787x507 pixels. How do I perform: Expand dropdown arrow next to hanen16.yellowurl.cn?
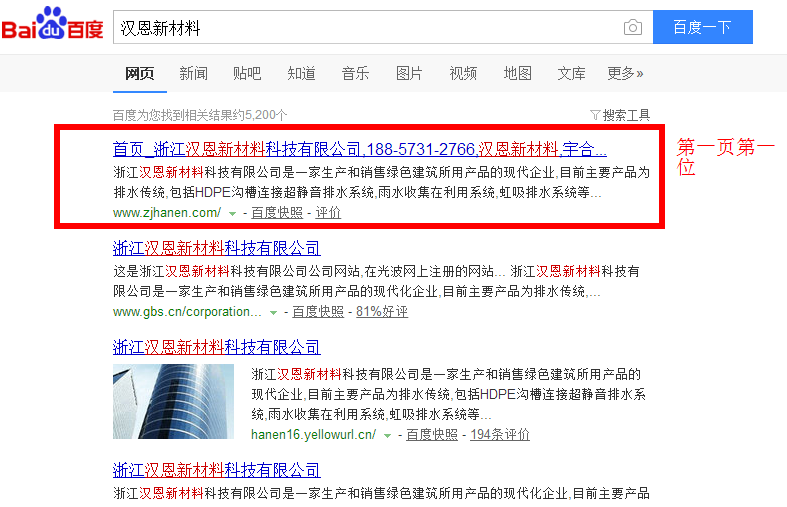tap(387, 436)
